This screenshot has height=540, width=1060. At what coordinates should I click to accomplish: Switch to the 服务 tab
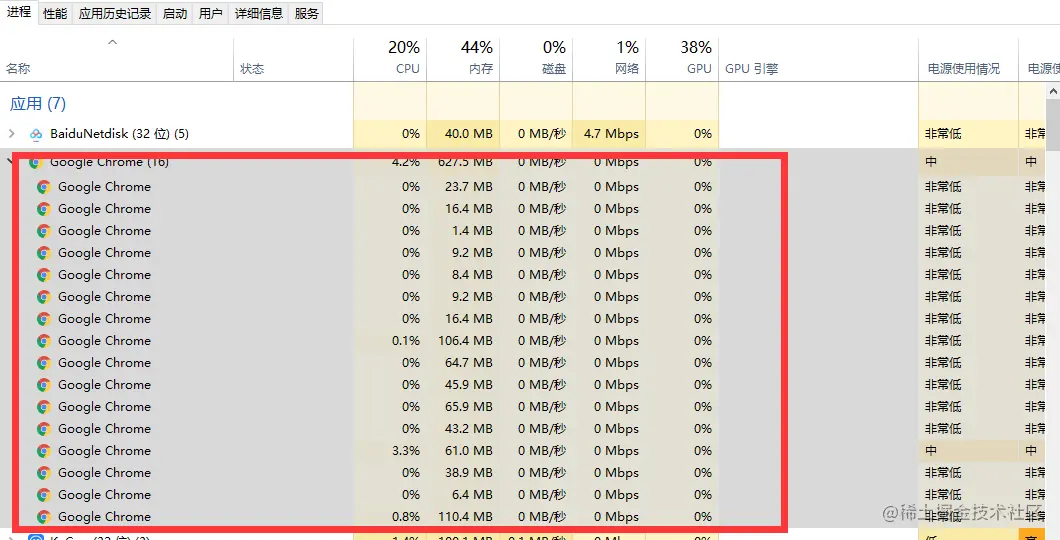pyautogui.click(x=306, y=14)
